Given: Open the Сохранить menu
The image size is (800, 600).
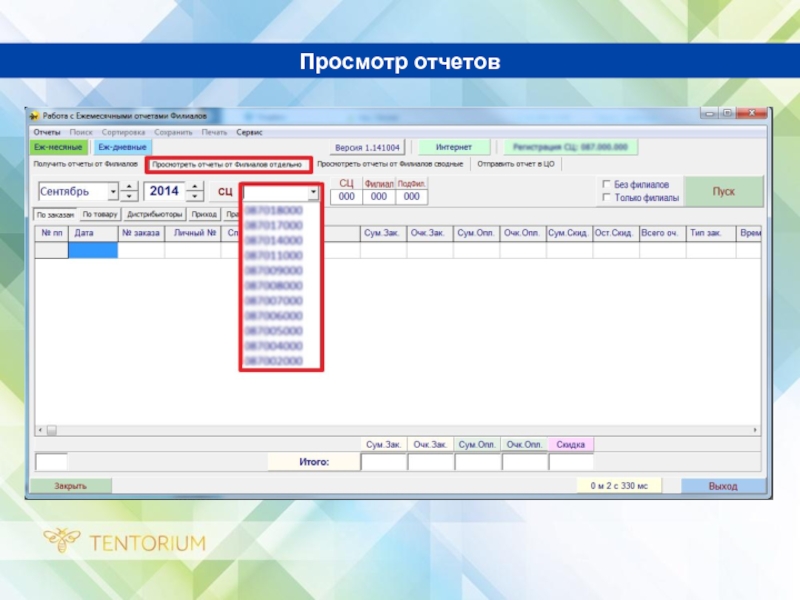Looking at the screenshot, I should pyautogui.click(x=173, y=132).
